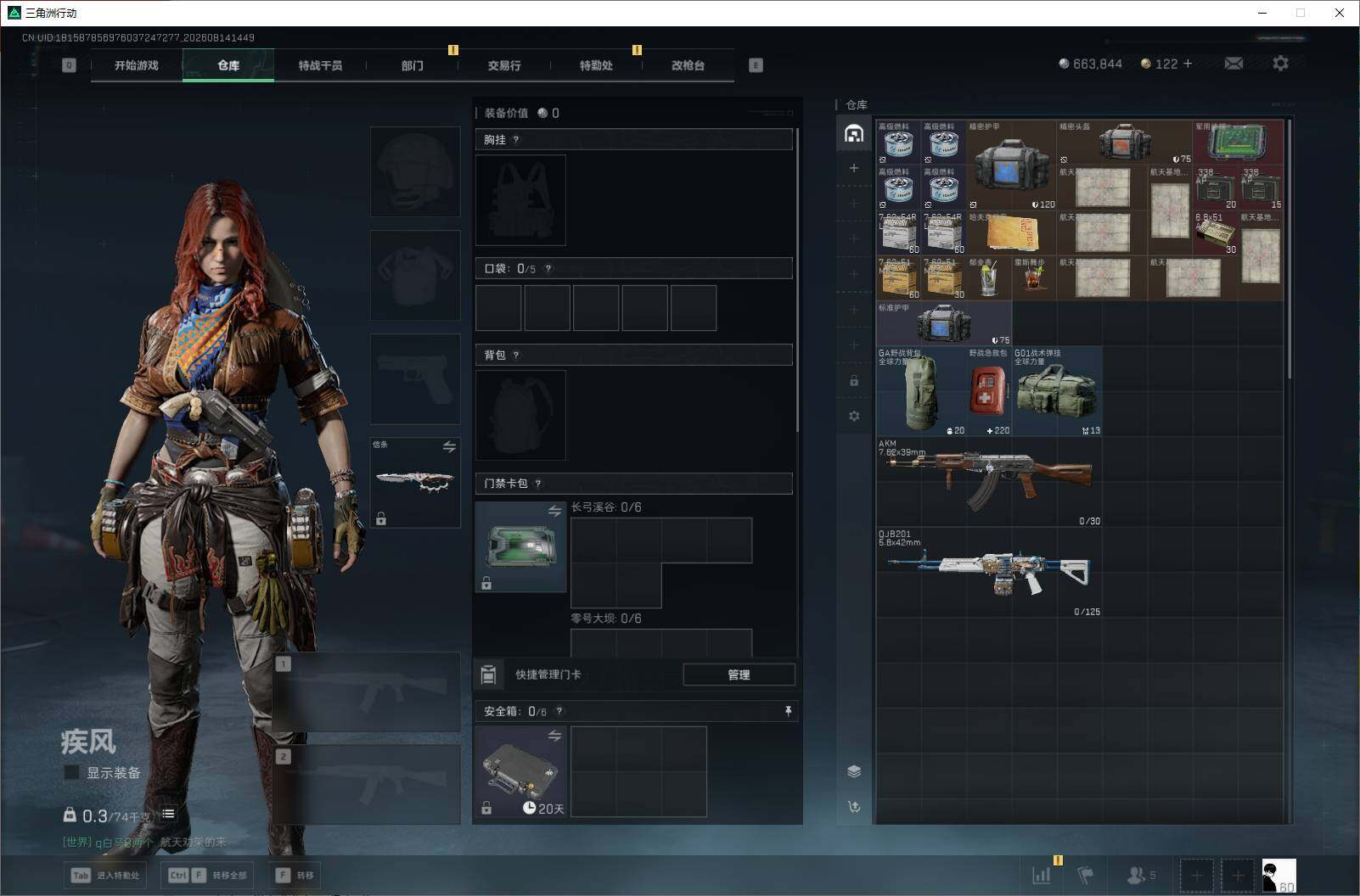Image resolution: width=1360 pixels, height=896 pixels.
Task: Click the help question mark beside 门禁卡包
Action: [538, 484]
